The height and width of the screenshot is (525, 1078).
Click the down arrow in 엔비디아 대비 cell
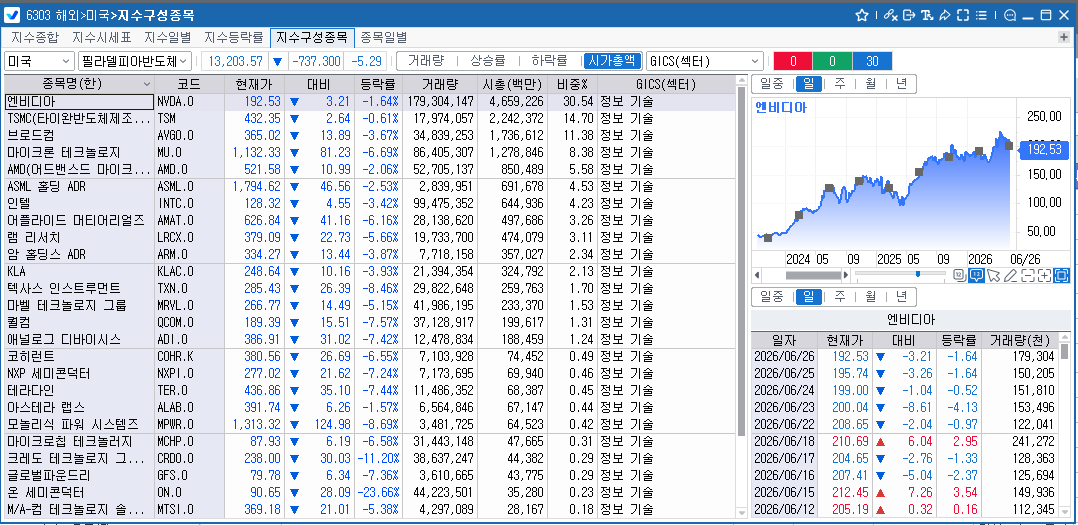tap(295, 102)
